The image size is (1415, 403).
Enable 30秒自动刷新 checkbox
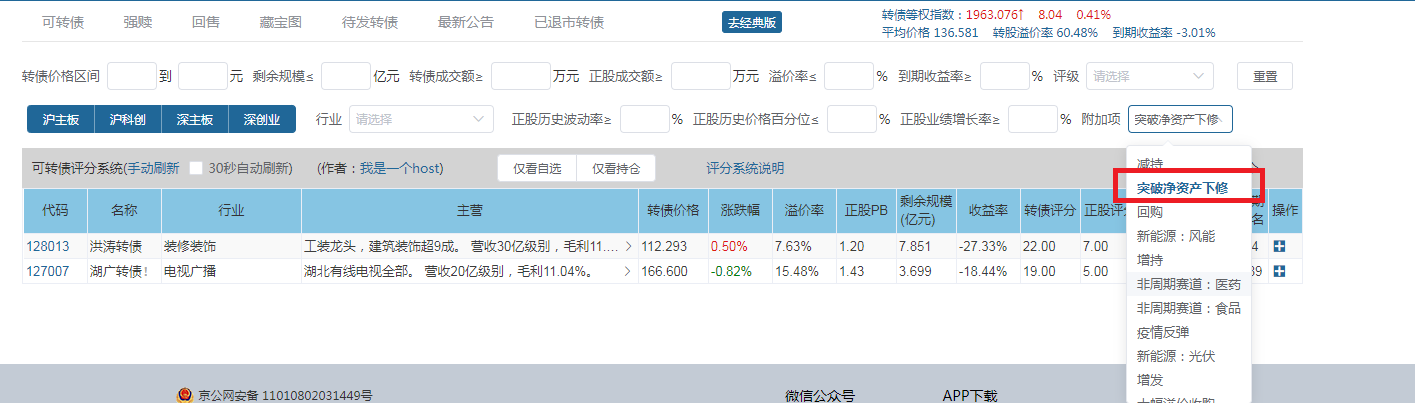click(x=196, y=168)
